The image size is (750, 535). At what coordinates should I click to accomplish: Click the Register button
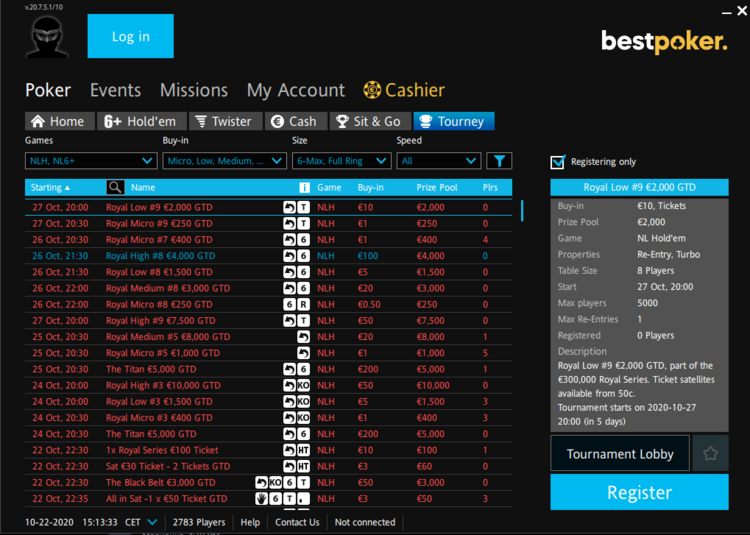point(640,492)
